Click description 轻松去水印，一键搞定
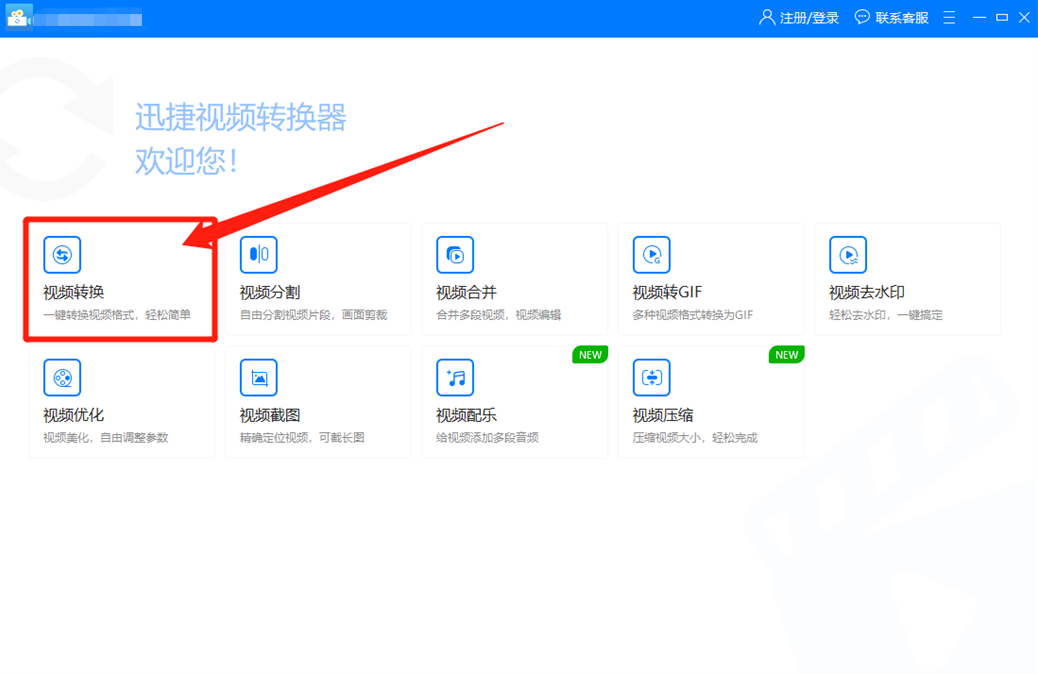 [886, 315]
